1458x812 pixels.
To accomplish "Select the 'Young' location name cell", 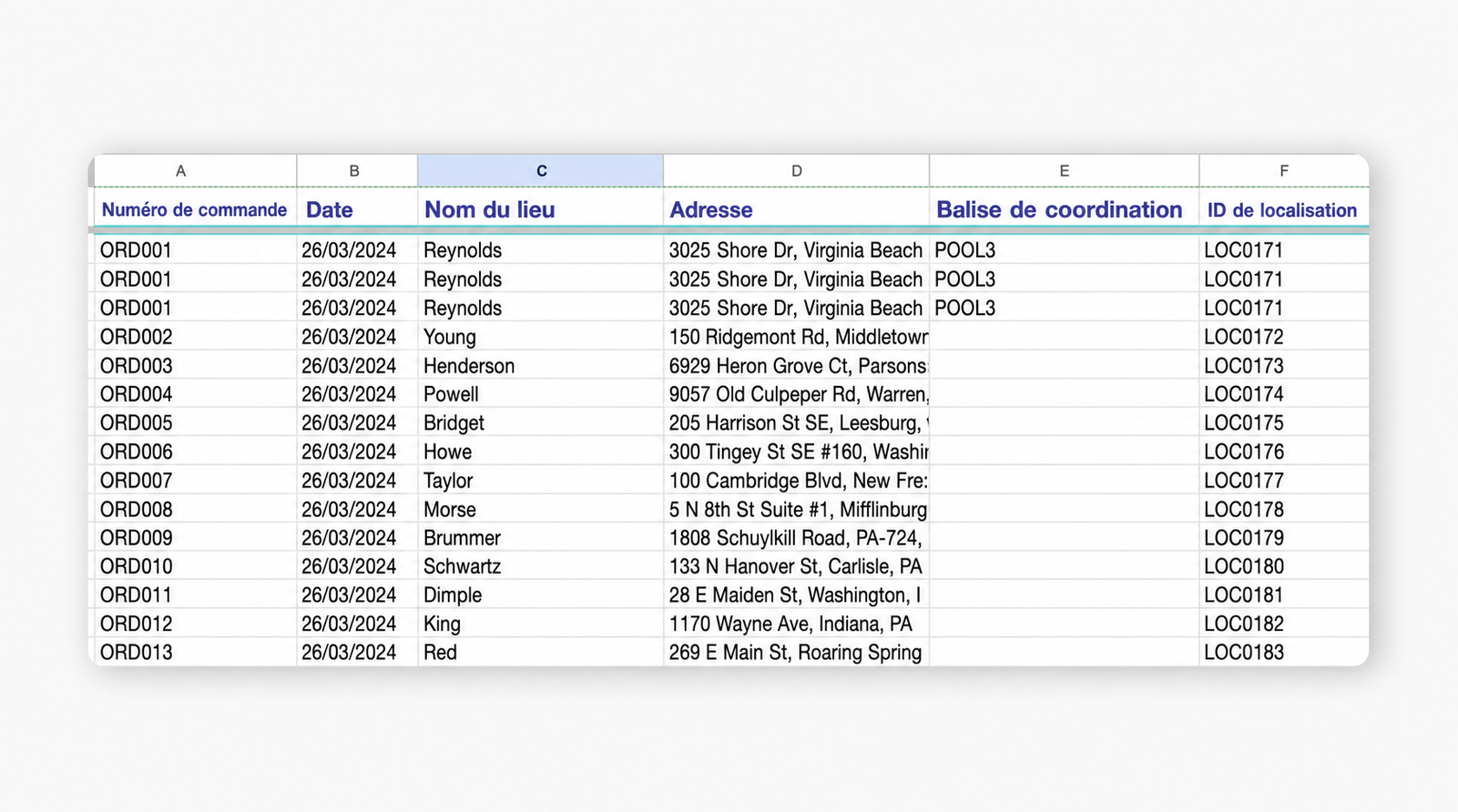I will [540, 337].
